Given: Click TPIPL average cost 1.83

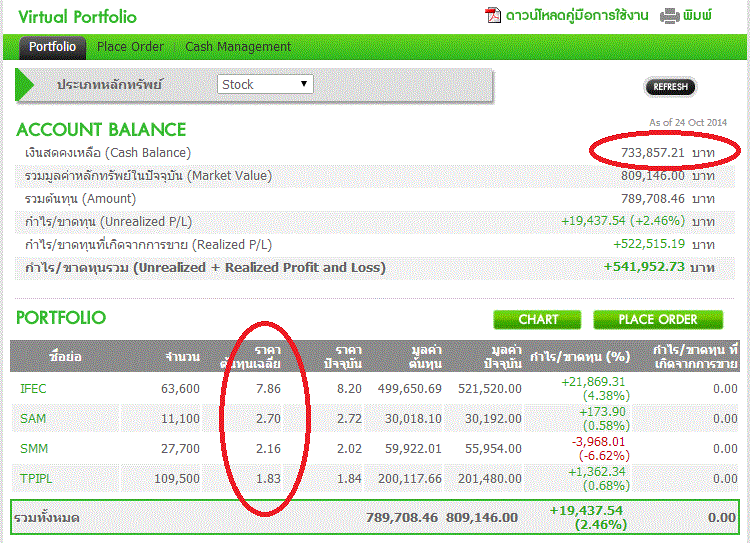Looking at the screenshot, I should pyautogui.click(x=268, y=479).
